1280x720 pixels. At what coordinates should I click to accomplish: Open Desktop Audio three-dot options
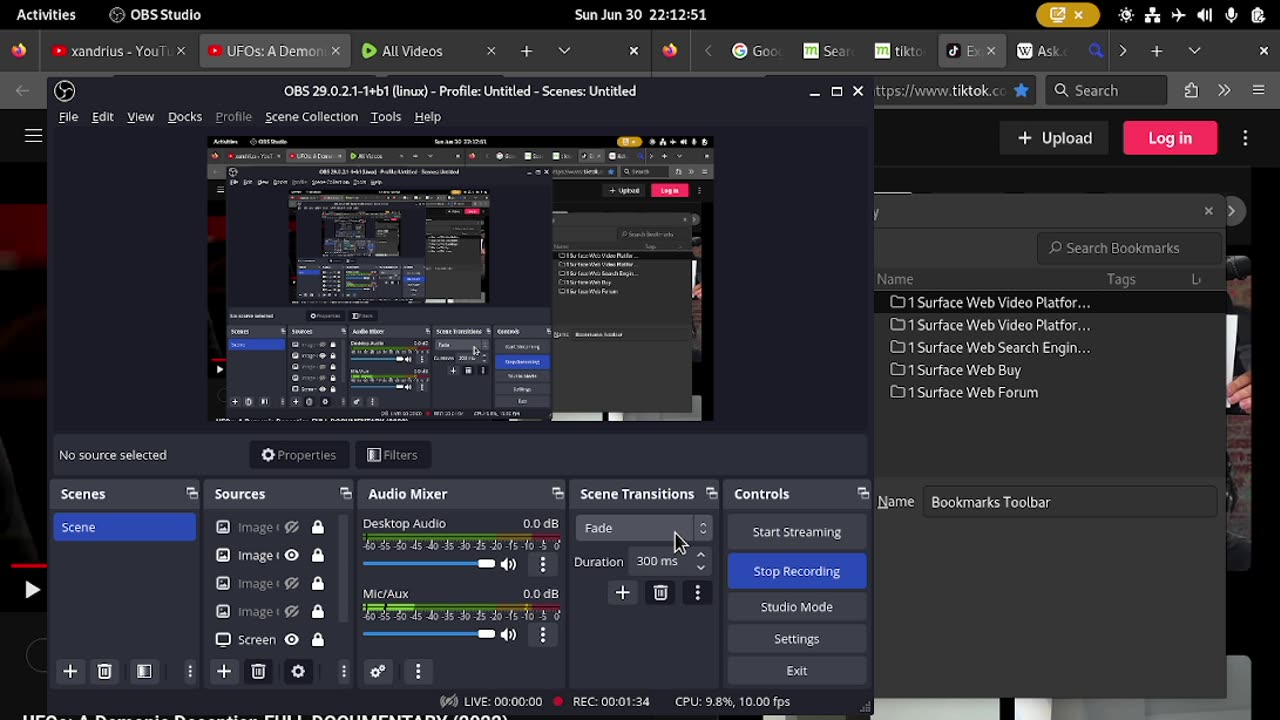point(543,564)
